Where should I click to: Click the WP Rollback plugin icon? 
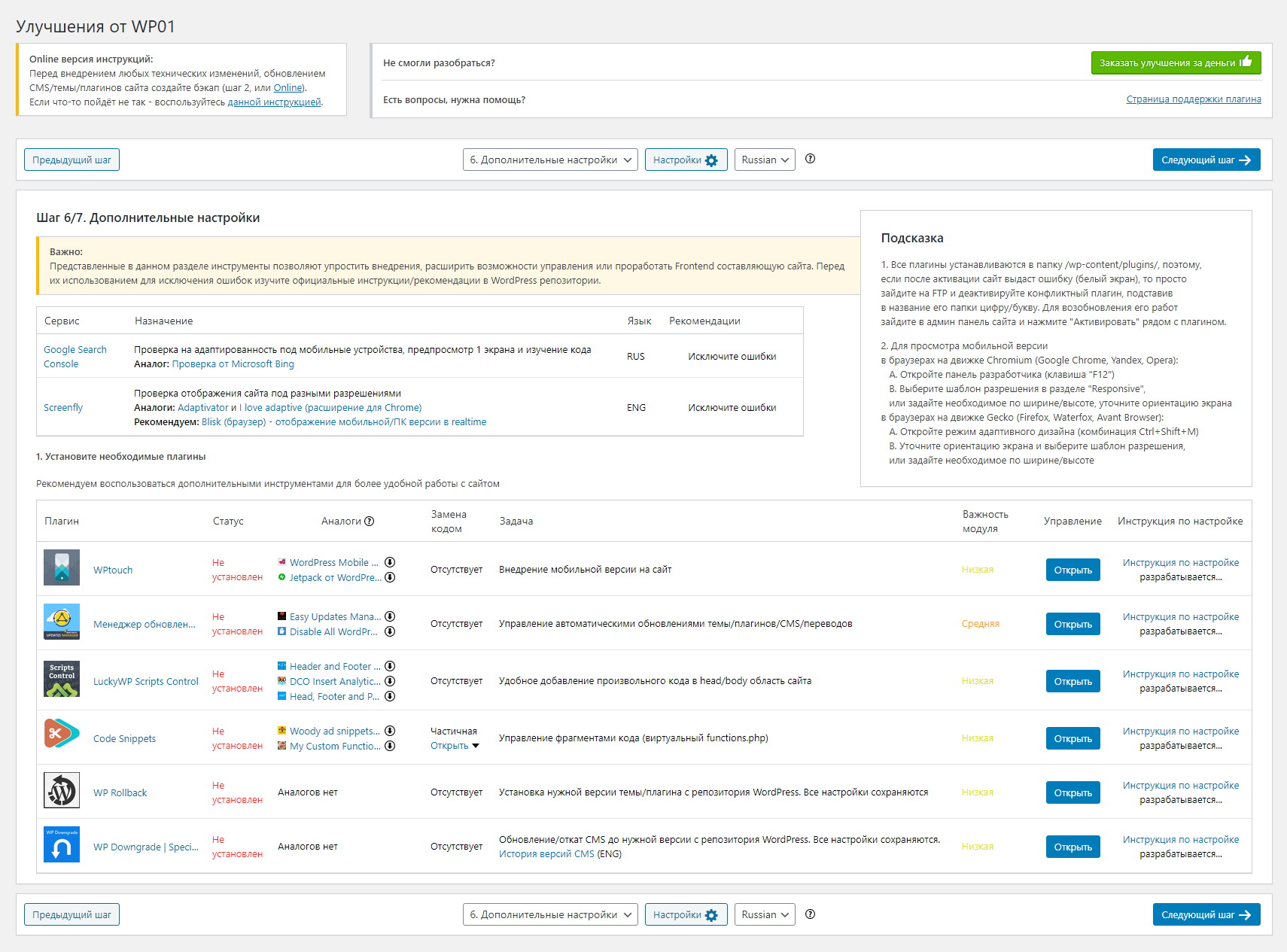pyautogui.click(x=62, y=790)
